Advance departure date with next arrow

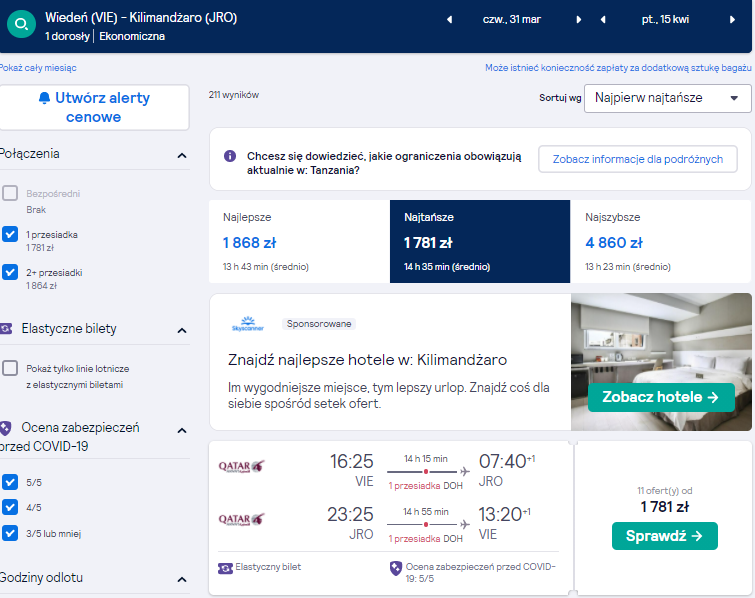coord(578,20)
